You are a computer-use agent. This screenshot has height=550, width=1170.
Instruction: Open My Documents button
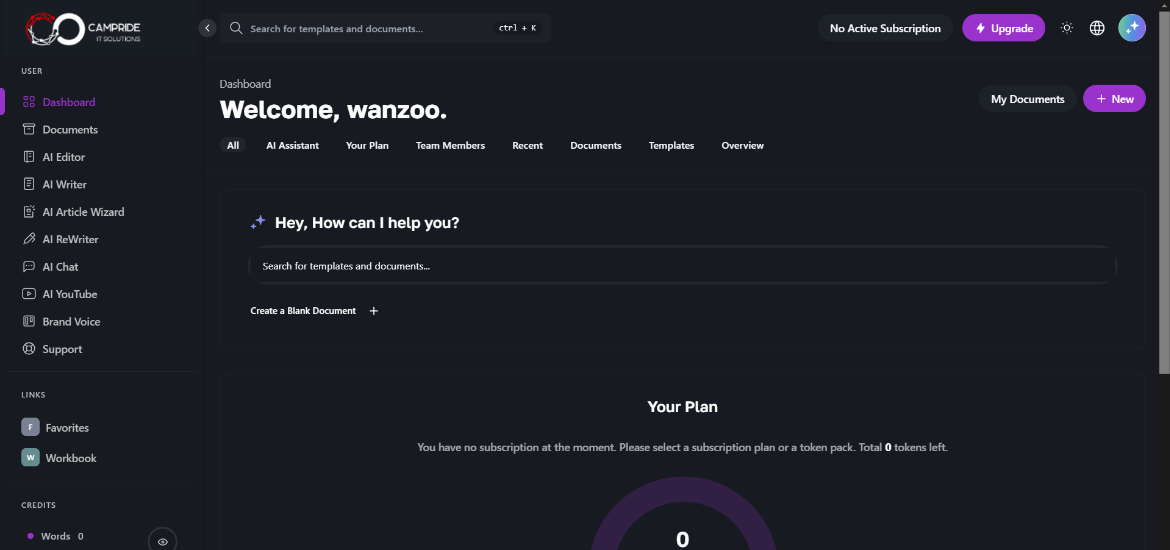[1027, 99]
